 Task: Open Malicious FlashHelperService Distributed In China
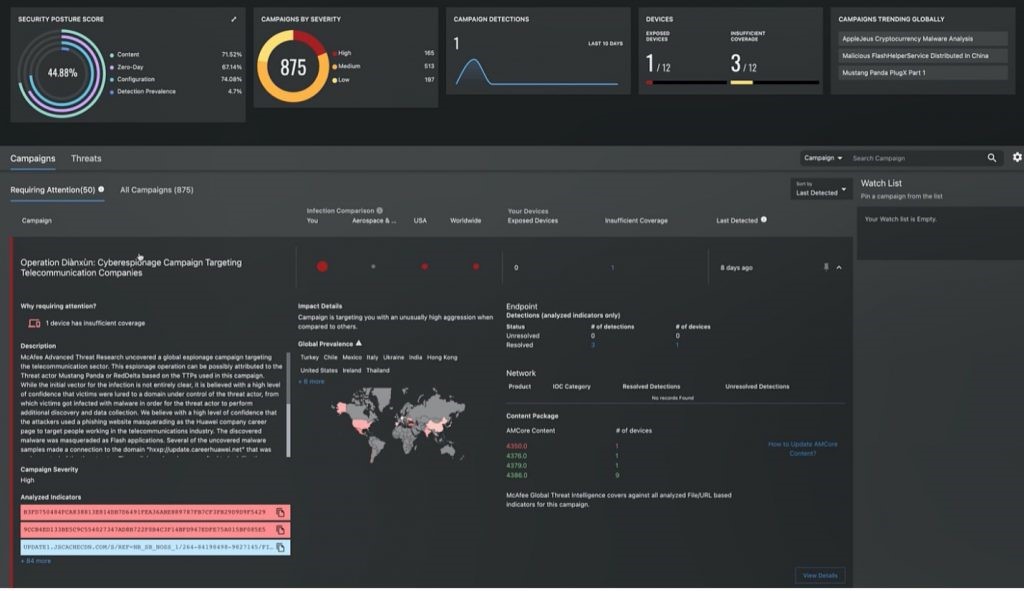(922, 56)
